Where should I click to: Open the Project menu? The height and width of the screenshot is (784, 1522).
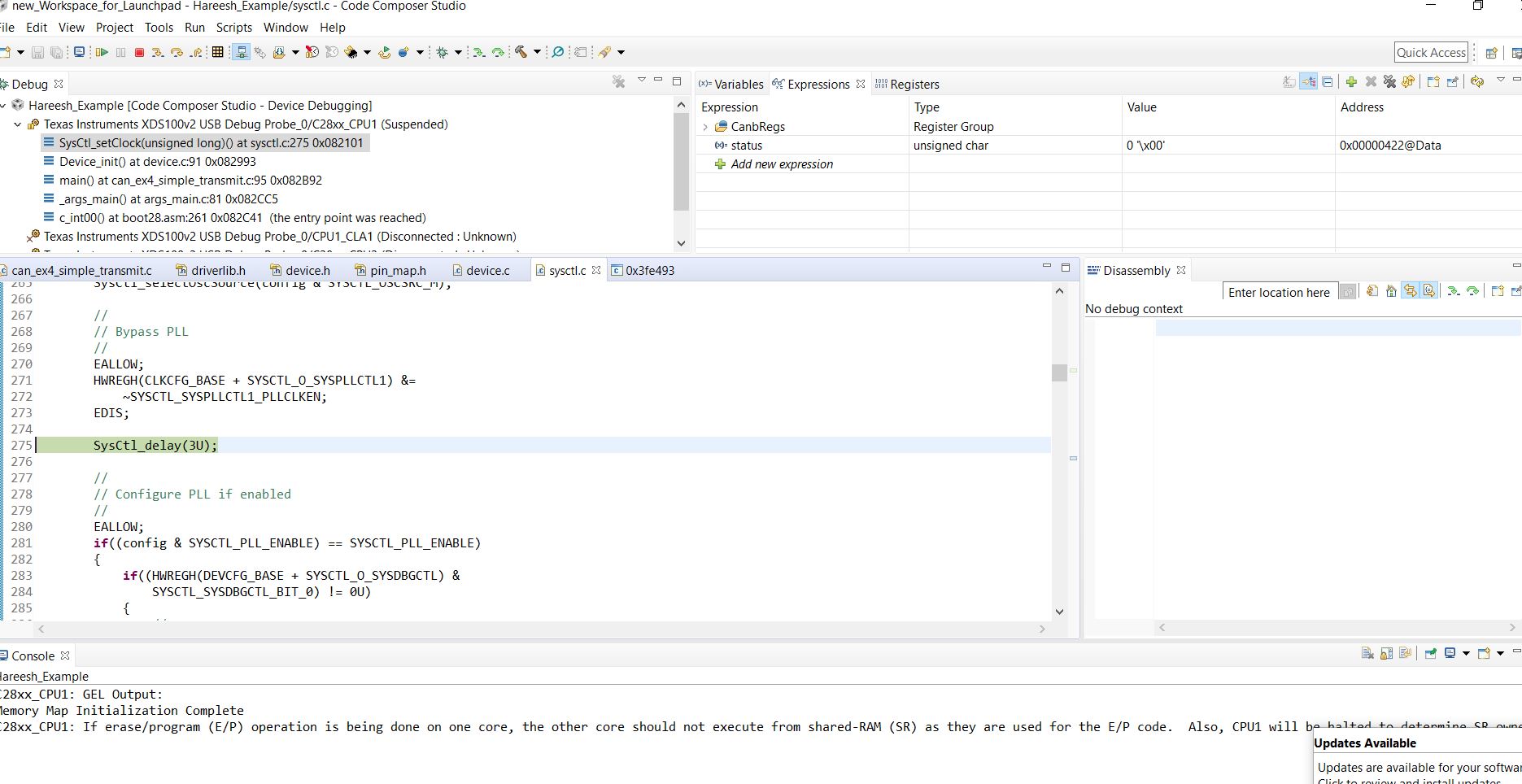[115, 27]
